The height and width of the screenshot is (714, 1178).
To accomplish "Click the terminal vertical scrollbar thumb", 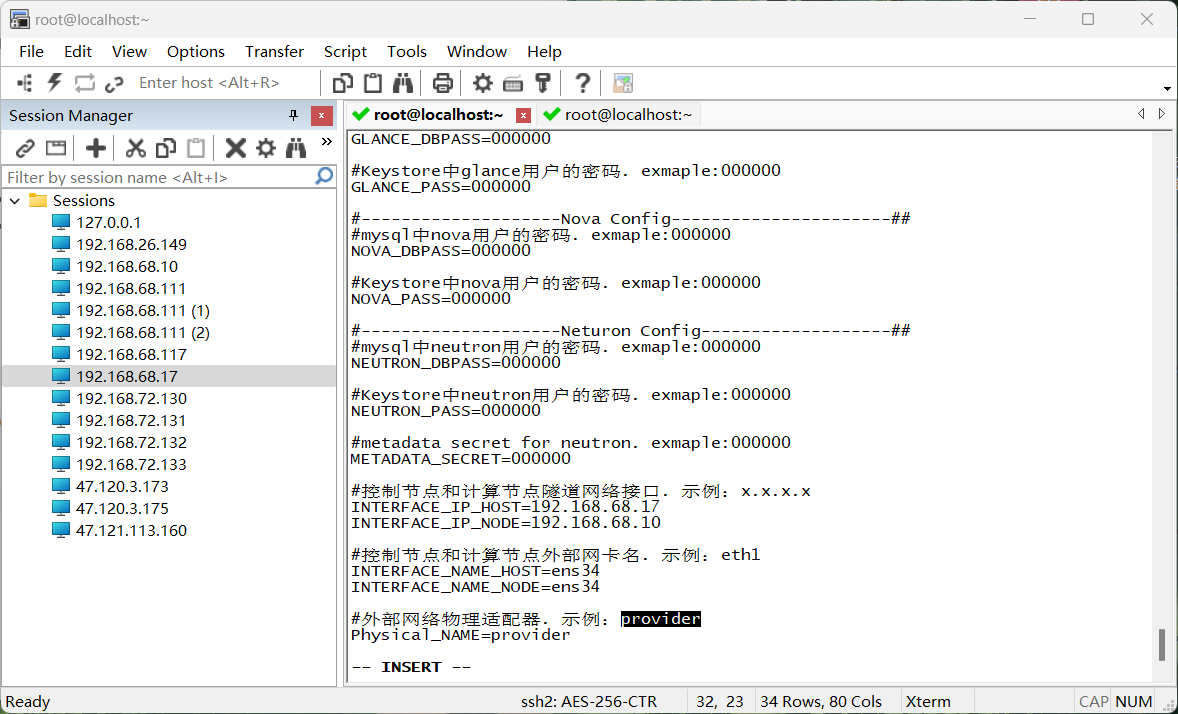I will pyautogui.click(x=1161, y=644).
